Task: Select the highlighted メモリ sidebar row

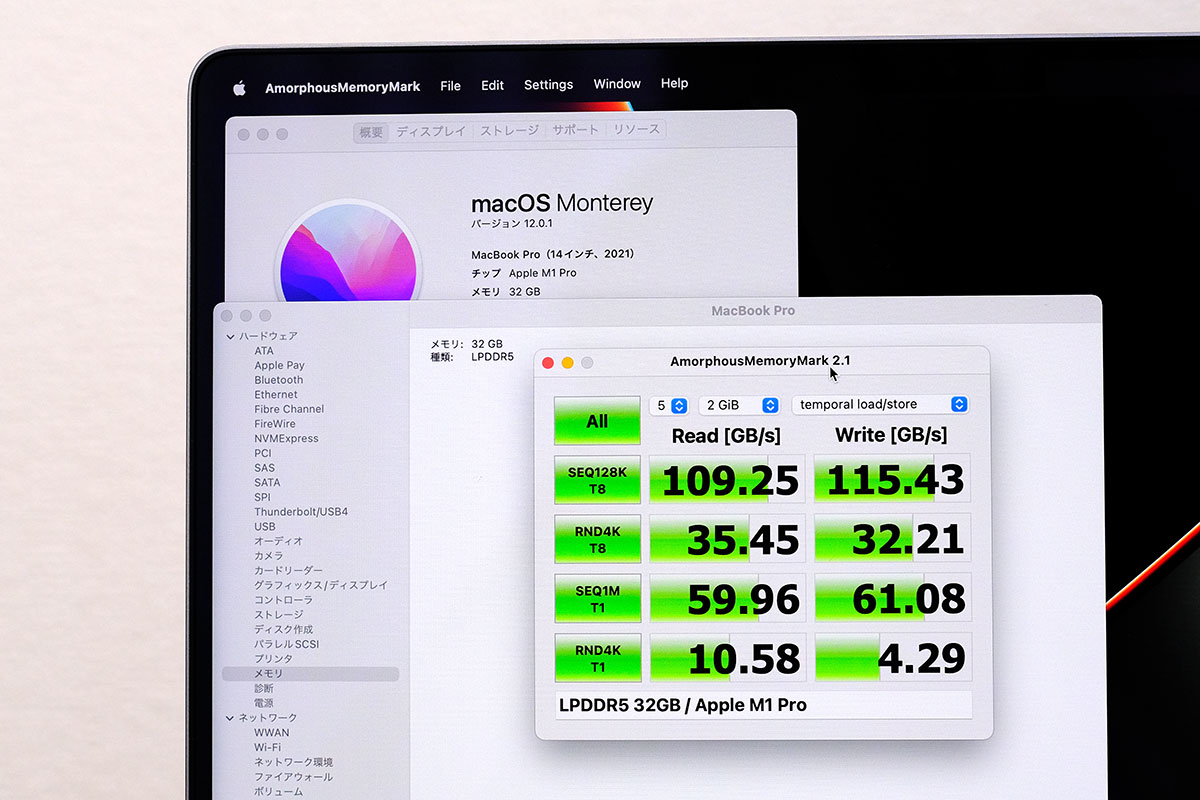Action: [310, 674]
